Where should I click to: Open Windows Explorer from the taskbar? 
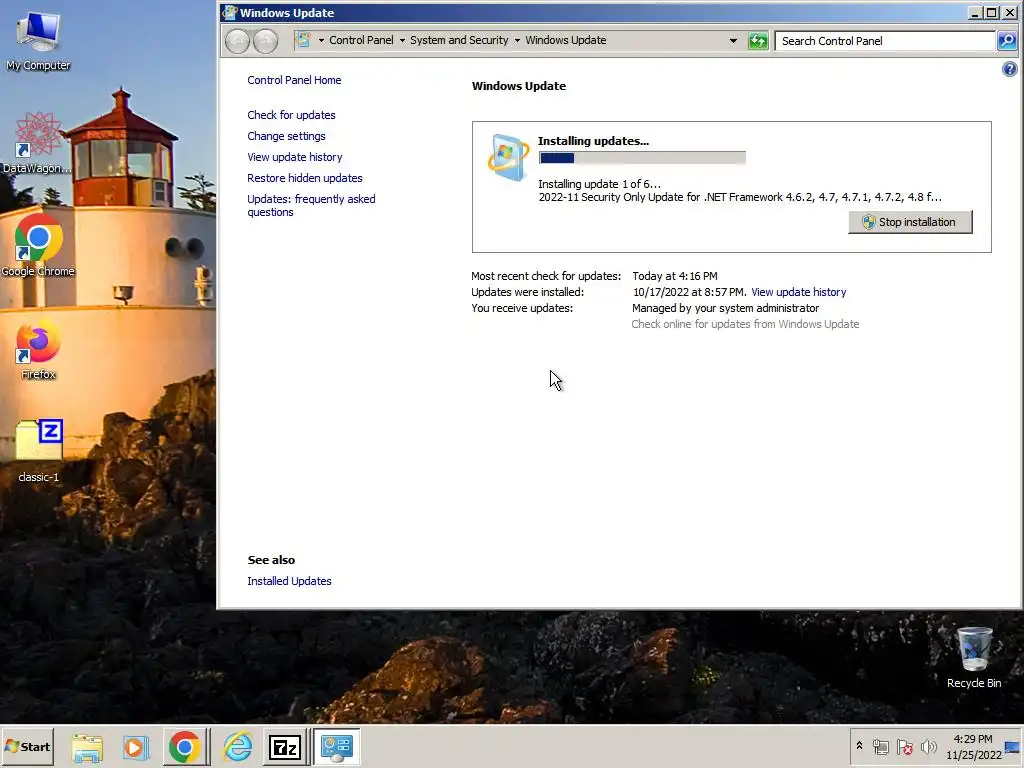point(88,747)
